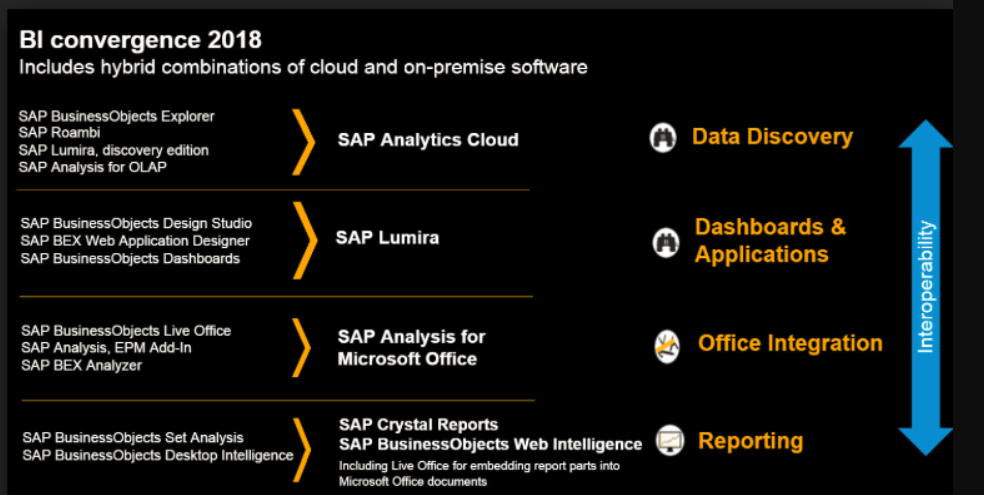The width and height of the screenshot is (984, 495).
Task: Click the orange chevron before SAP Analytics Cloud
Action: tap(303, 140)
